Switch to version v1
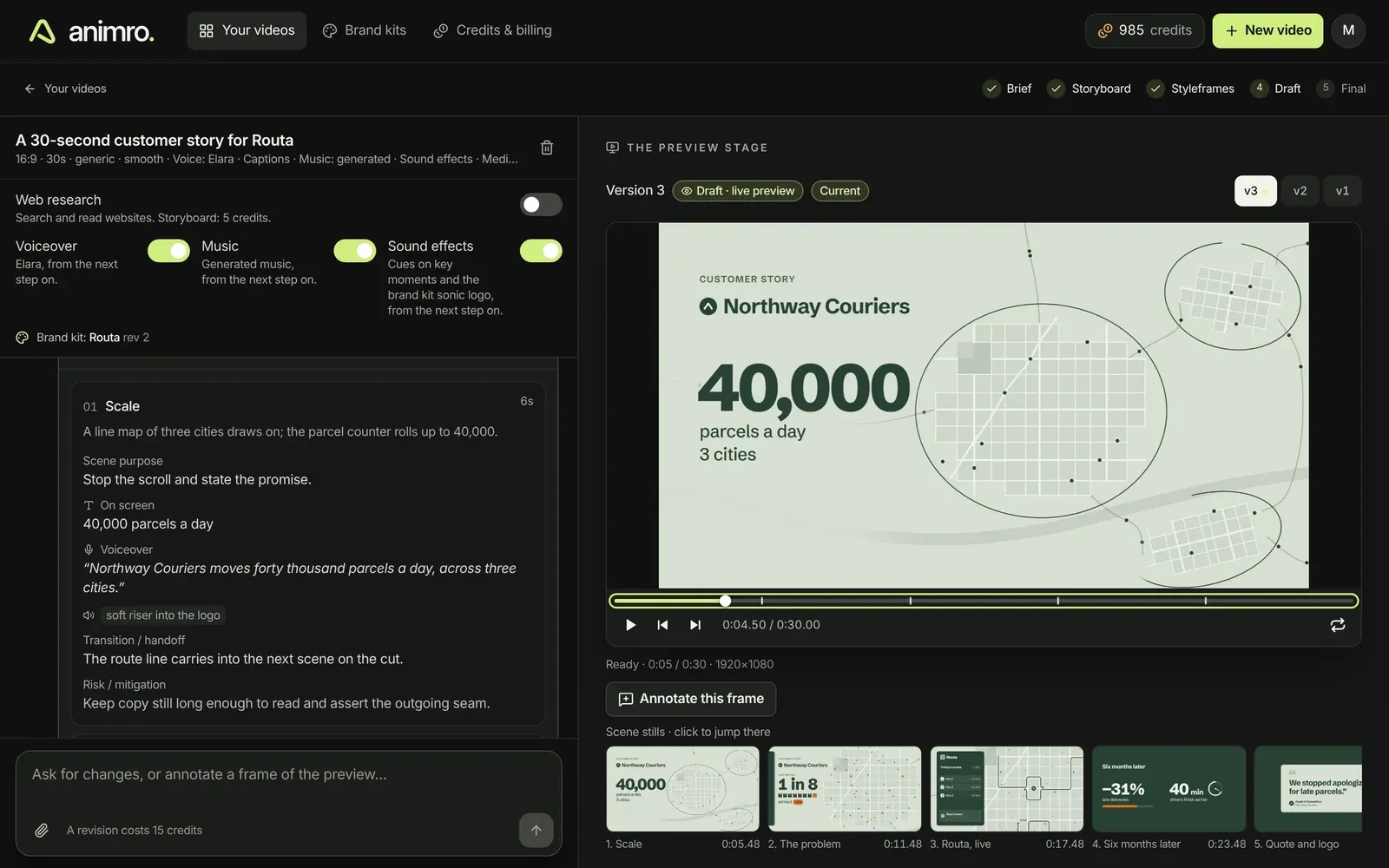 click(x=1342, y=191)
